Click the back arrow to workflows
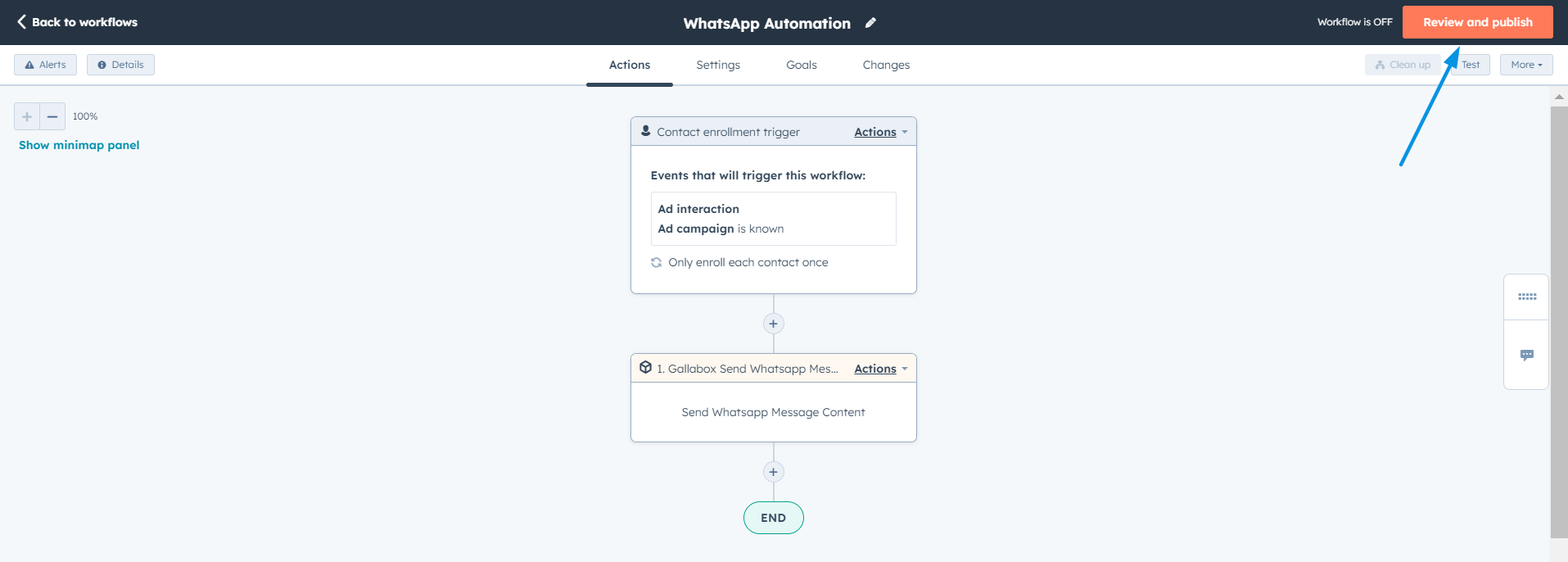1568x562 pixels. pyautogui.click(x=22, y=22)
